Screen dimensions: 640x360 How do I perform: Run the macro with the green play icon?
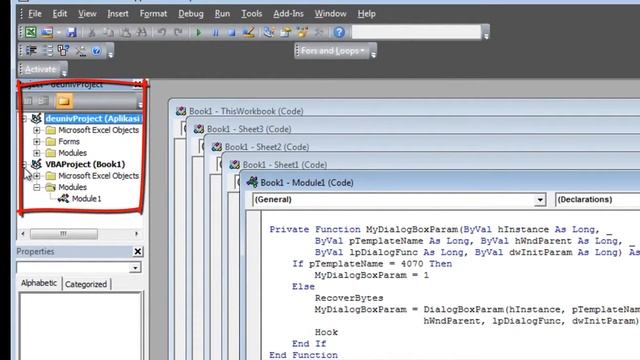tap(199, 32)
